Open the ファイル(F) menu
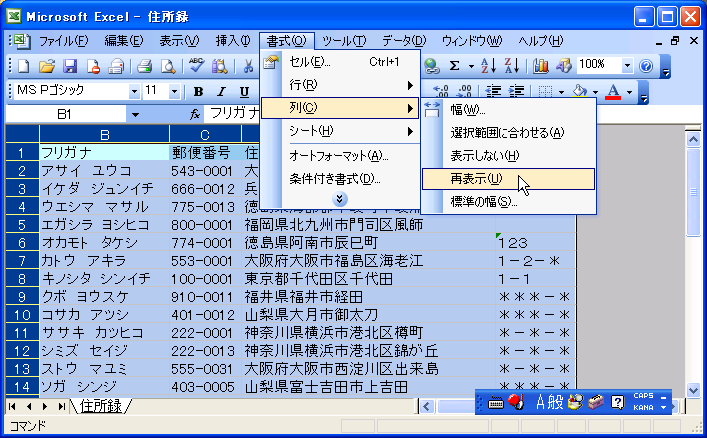 64,41
